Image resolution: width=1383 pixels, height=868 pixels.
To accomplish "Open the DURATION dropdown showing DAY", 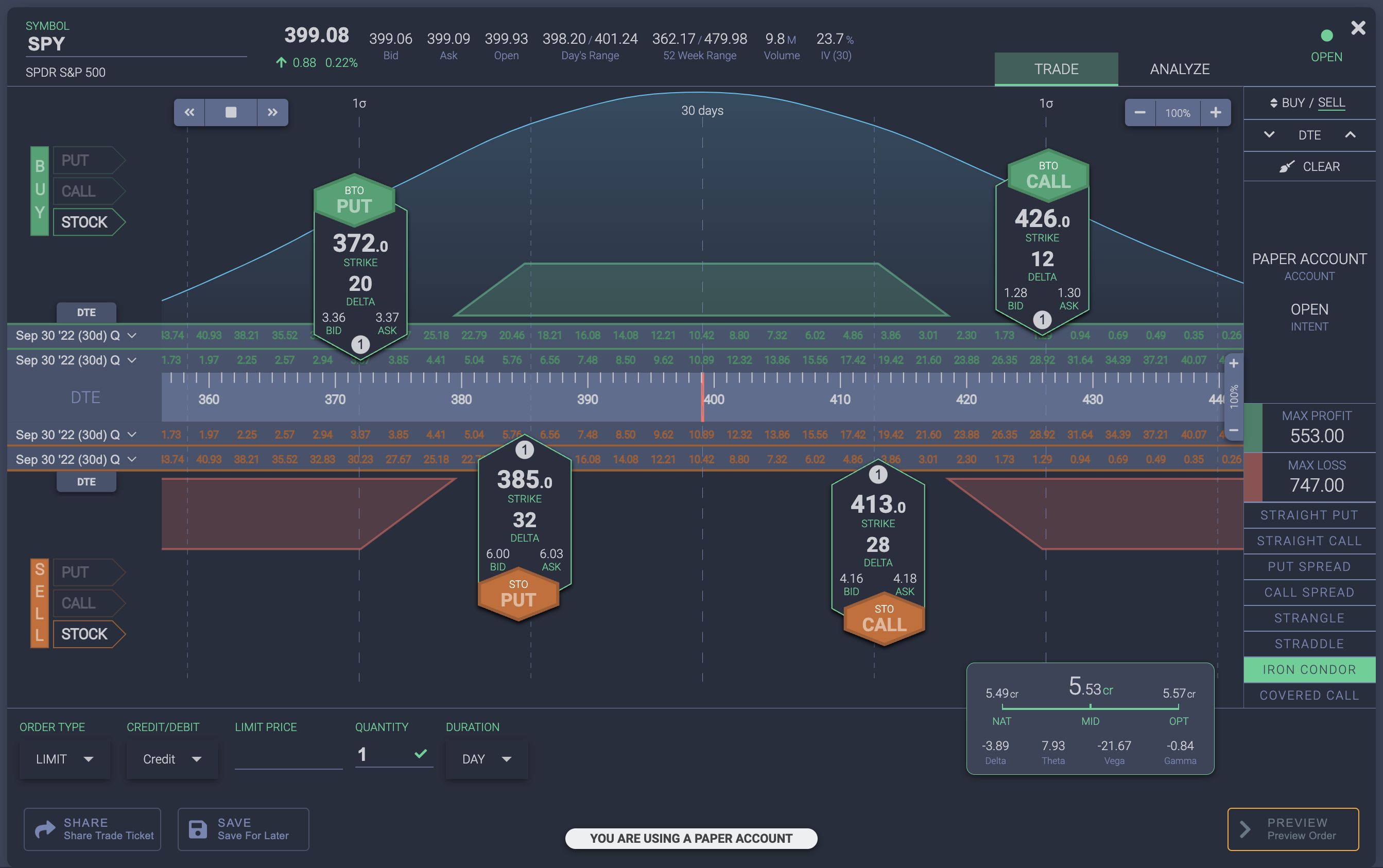I will click(x=485, y=758).
